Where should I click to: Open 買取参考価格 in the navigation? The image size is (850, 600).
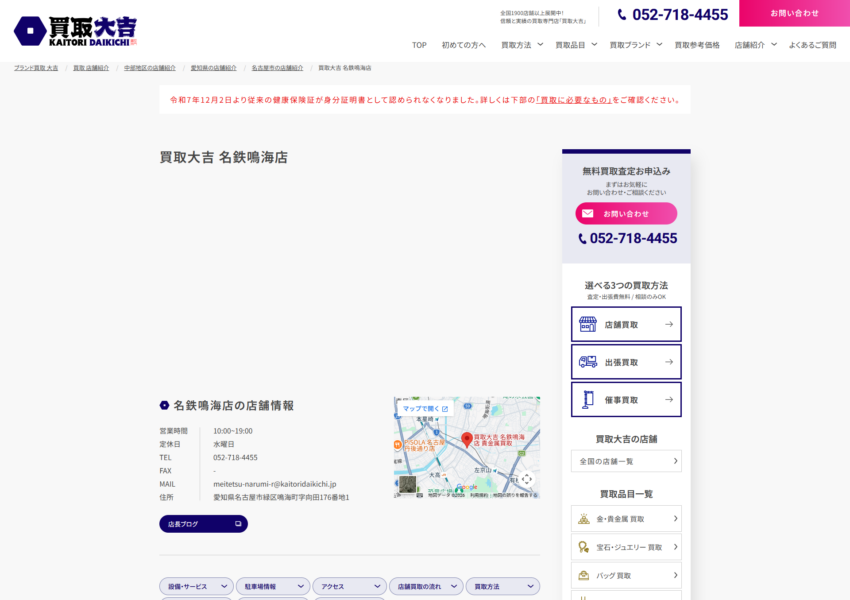tap(697, 45)
